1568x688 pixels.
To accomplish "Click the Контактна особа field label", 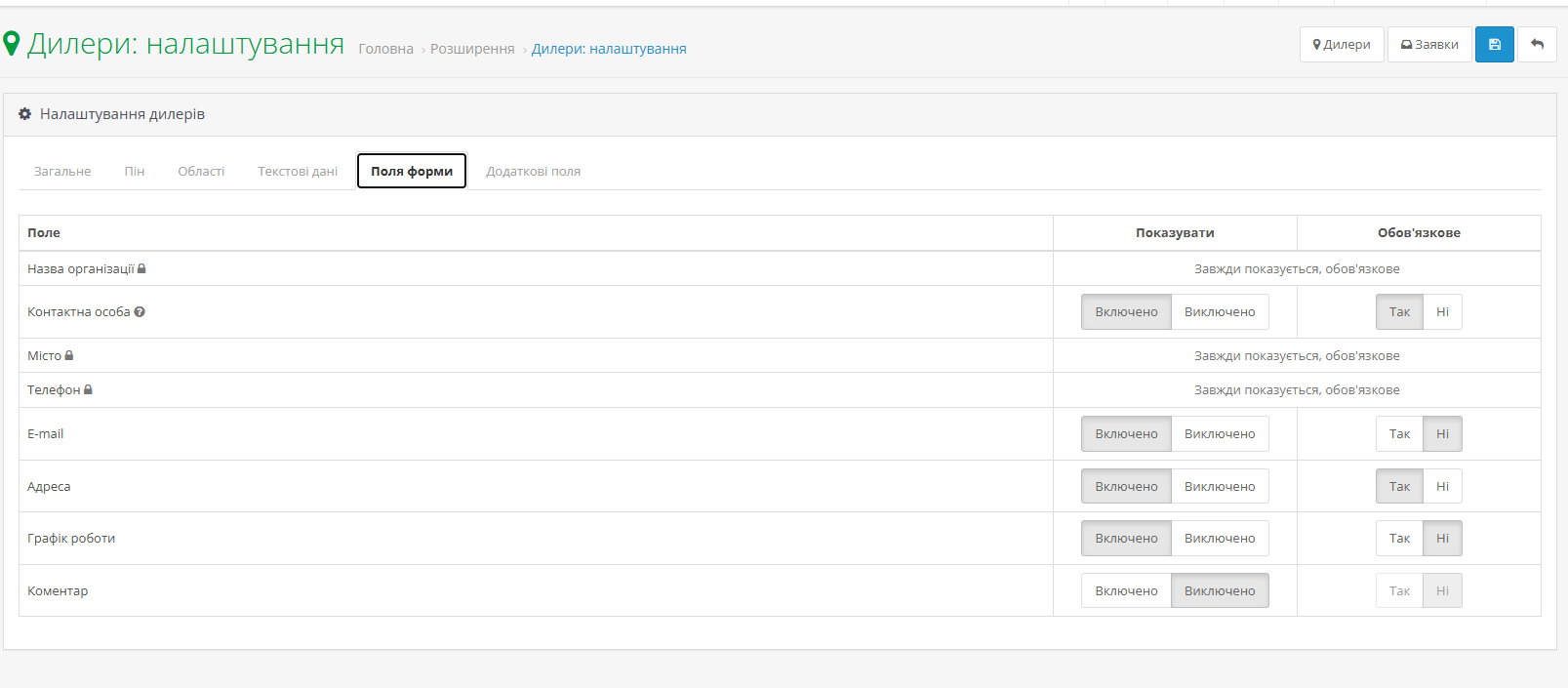I will tap(79, 312).
